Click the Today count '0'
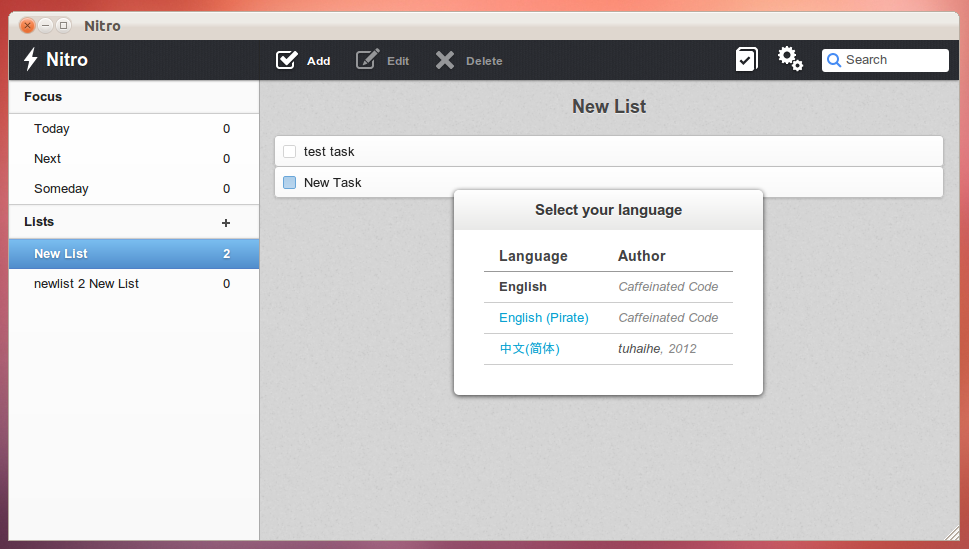This screenshot has width=969, height=549. click(227, 129)
